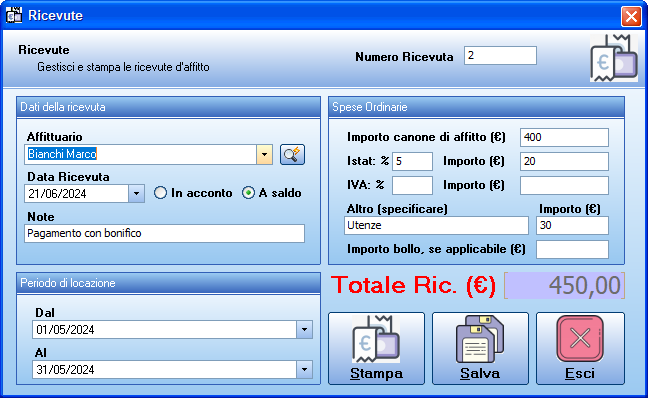Click the Salva floppy disk button
Viewport: 648px width, 398px height.
click(480, 348)
